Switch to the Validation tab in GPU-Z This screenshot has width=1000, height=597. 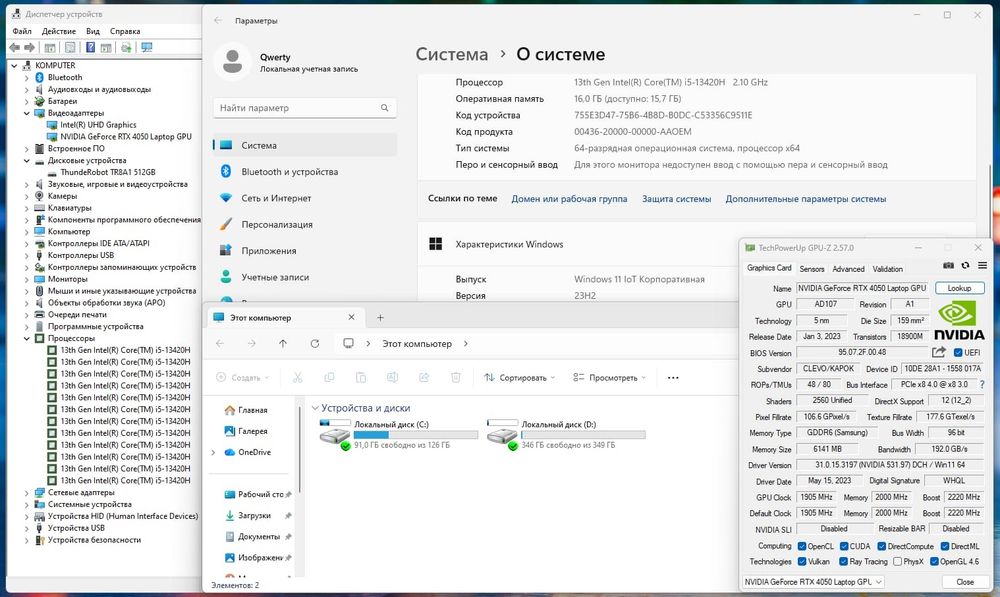pyautogui.click(x=888, y=269)
